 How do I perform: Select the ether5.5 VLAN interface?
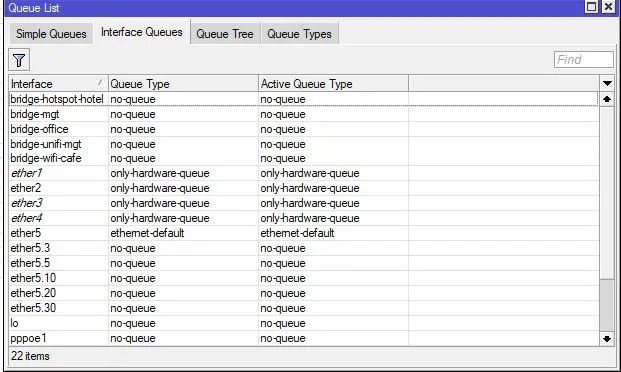tap(304, 263)
